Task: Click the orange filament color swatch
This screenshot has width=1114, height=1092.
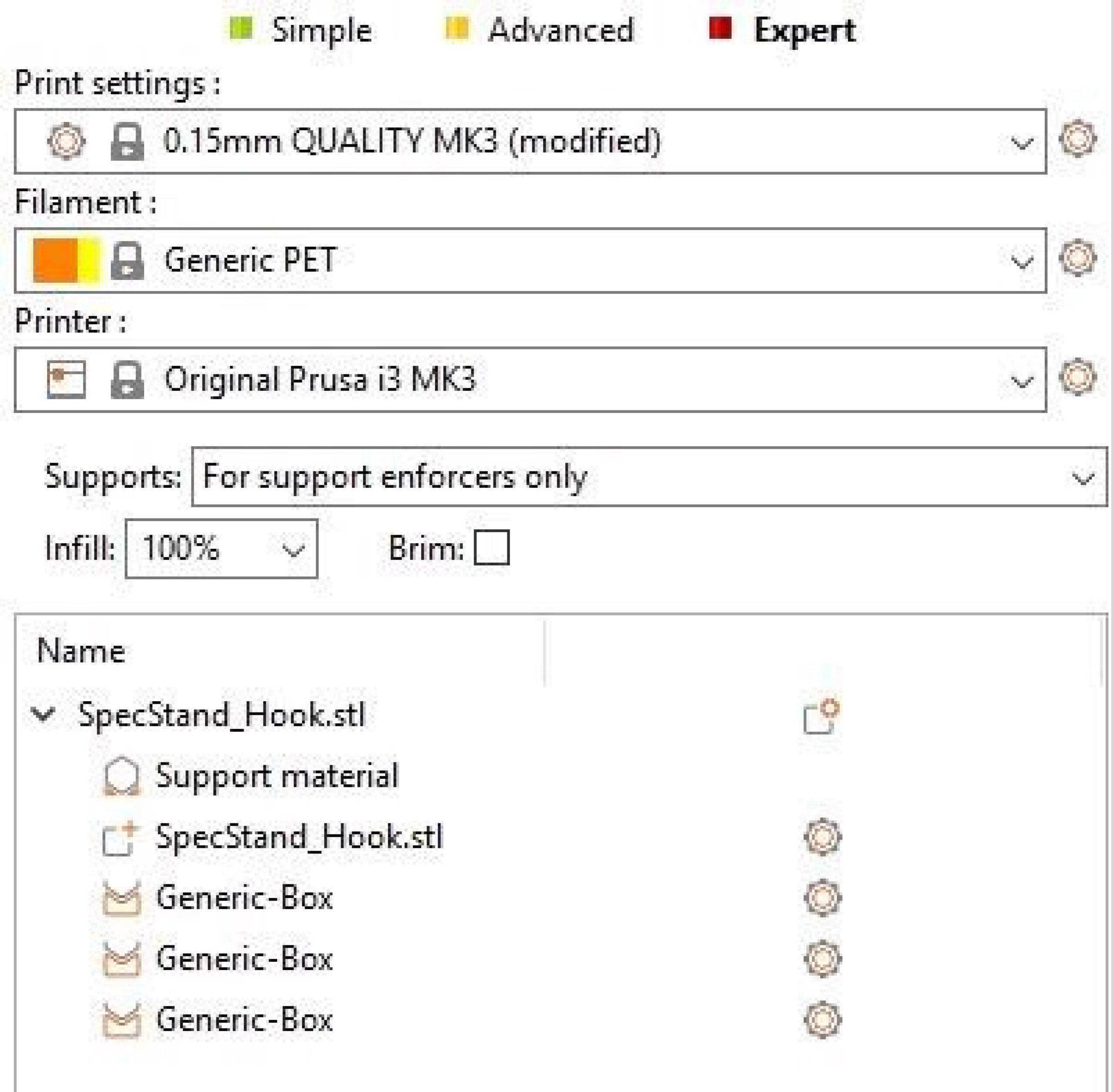Action: (x=55, y=260)
